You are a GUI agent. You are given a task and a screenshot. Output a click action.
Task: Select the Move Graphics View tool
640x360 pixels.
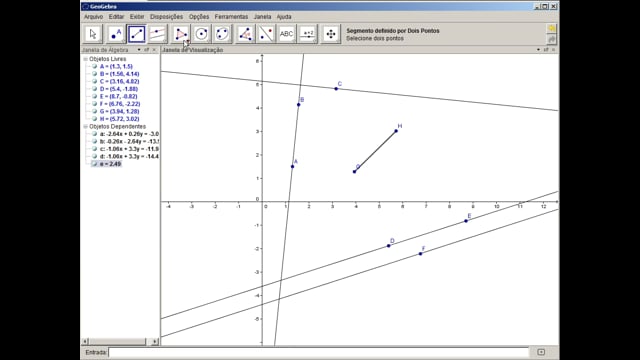(331, 34)
